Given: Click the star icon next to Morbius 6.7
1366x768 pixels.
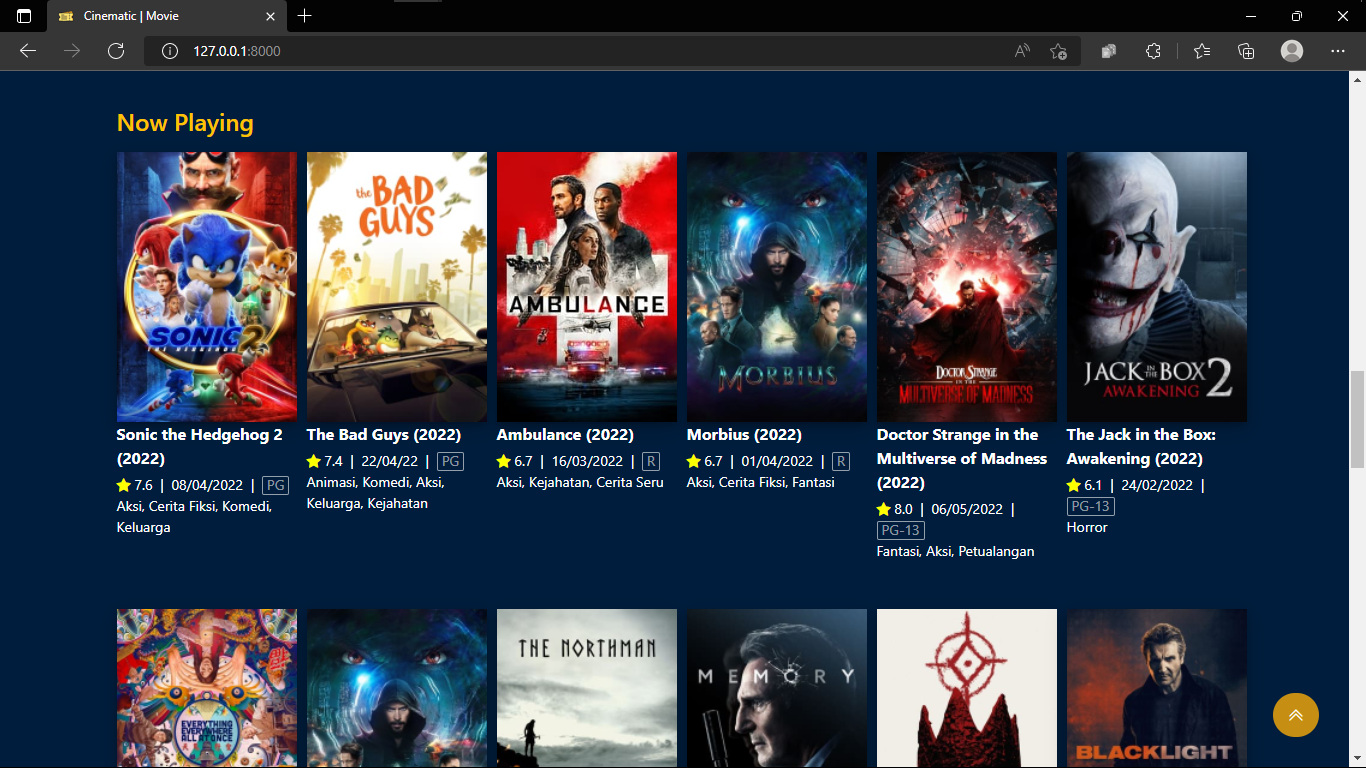Looking at the screenshot, I should click(694, 461).
